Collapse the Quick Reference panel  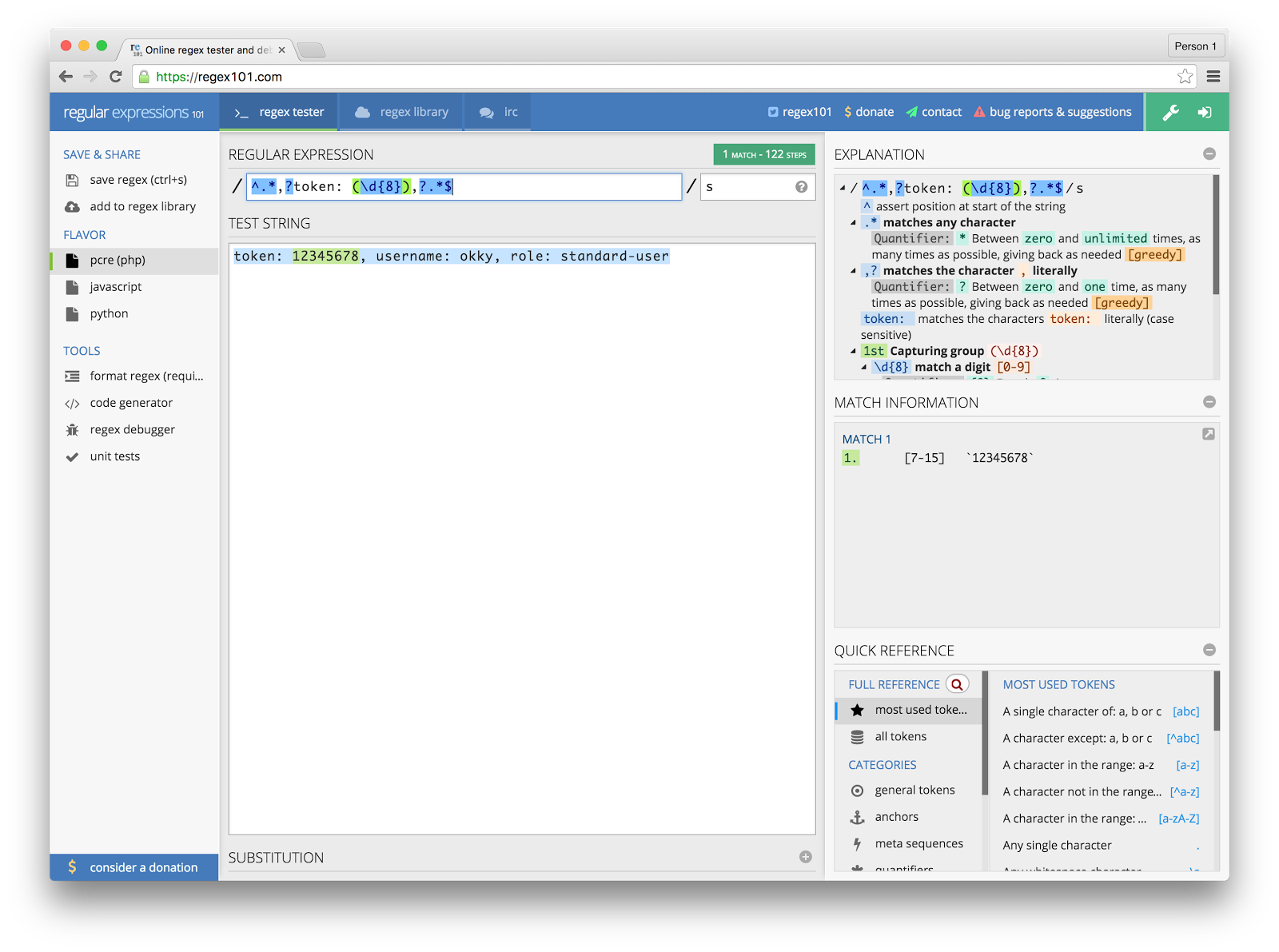[x=1209, y=650]
